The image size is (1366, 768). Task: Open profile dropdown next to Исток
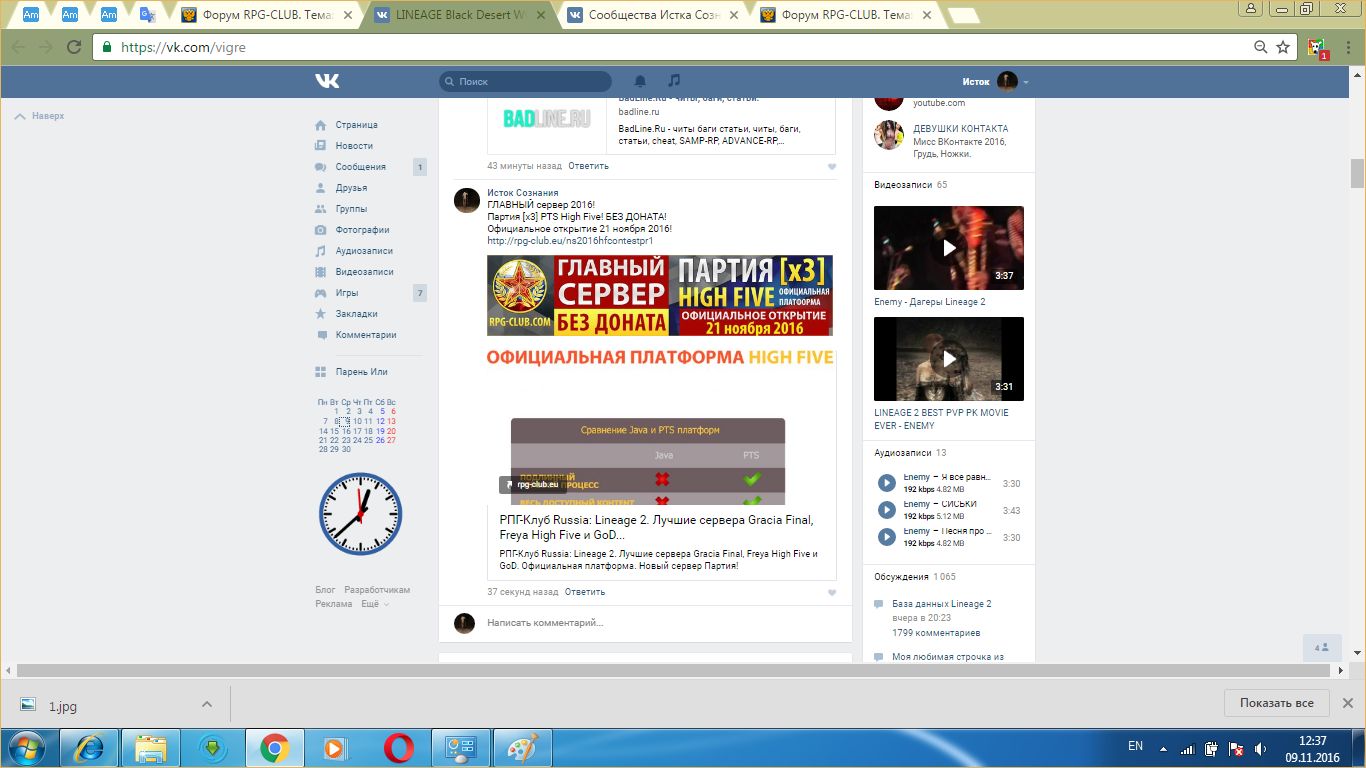point(1026,82)
